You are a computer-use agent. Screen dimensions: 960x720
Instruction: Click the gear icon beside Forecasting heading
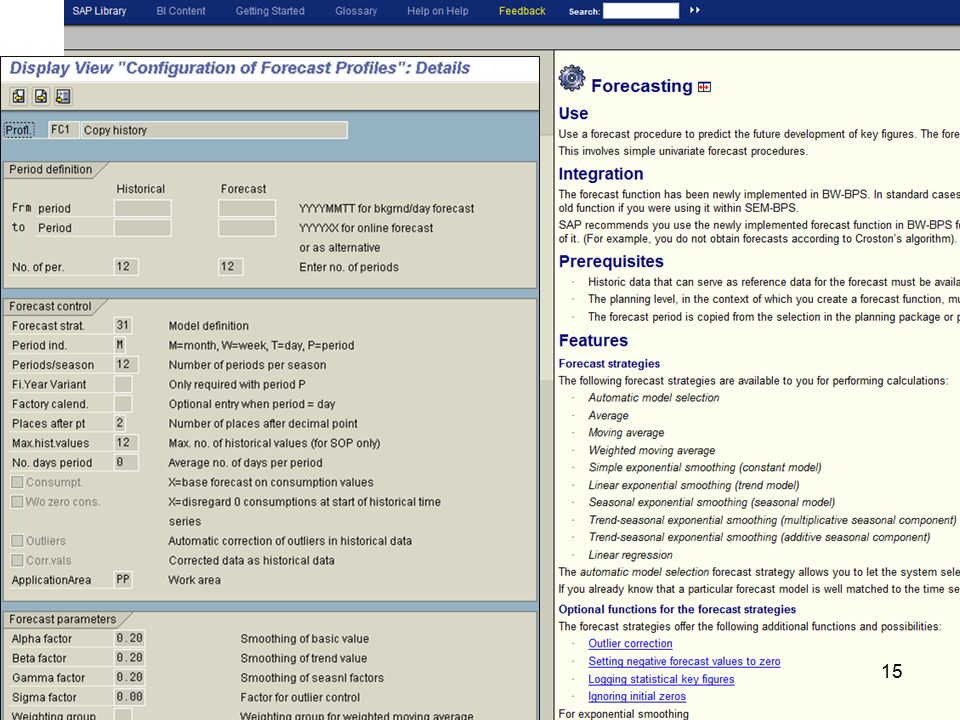pyautogui.click(x=572, y=78)
